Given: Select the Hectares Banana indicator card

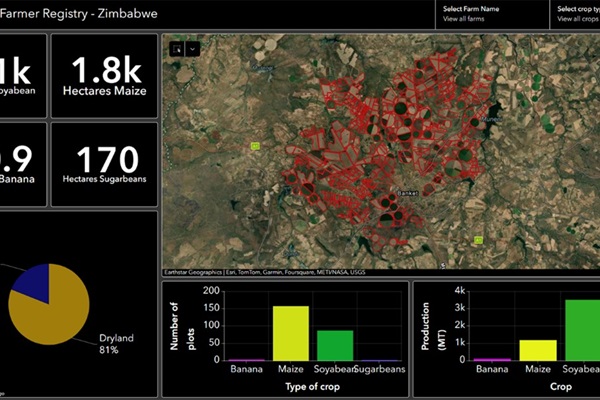Looking at the screenshot, I should [x=23, y=165].
